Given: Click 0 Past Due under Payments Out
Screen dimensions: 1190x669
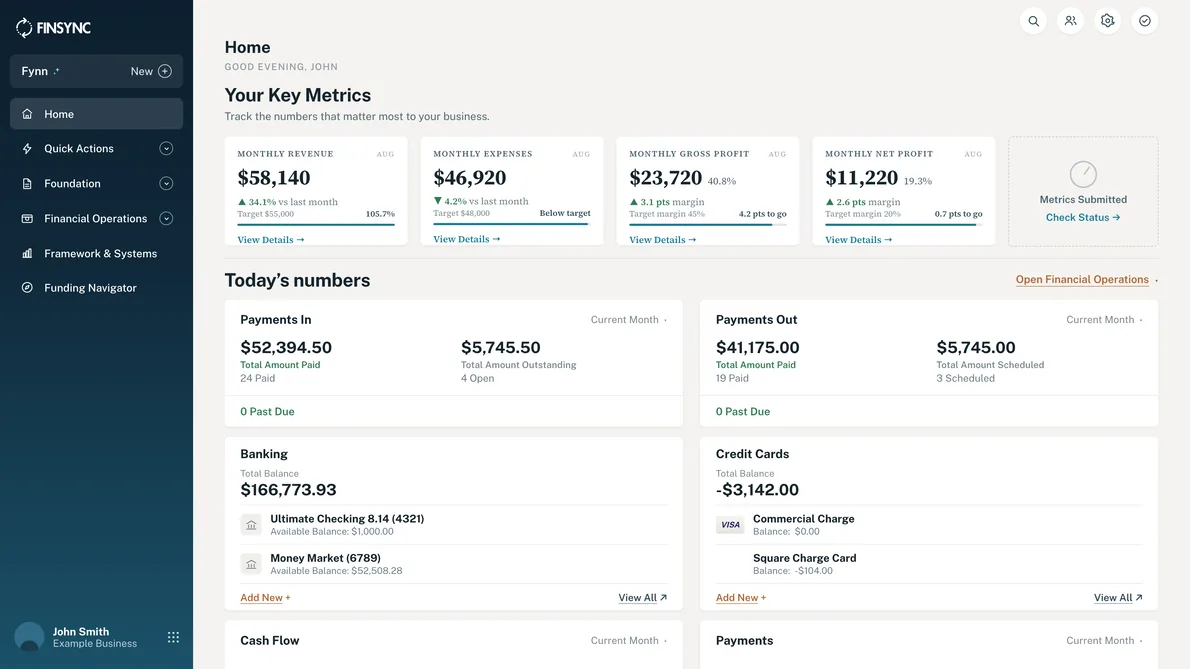Looking at the screenshot, I should click(742, 412).
